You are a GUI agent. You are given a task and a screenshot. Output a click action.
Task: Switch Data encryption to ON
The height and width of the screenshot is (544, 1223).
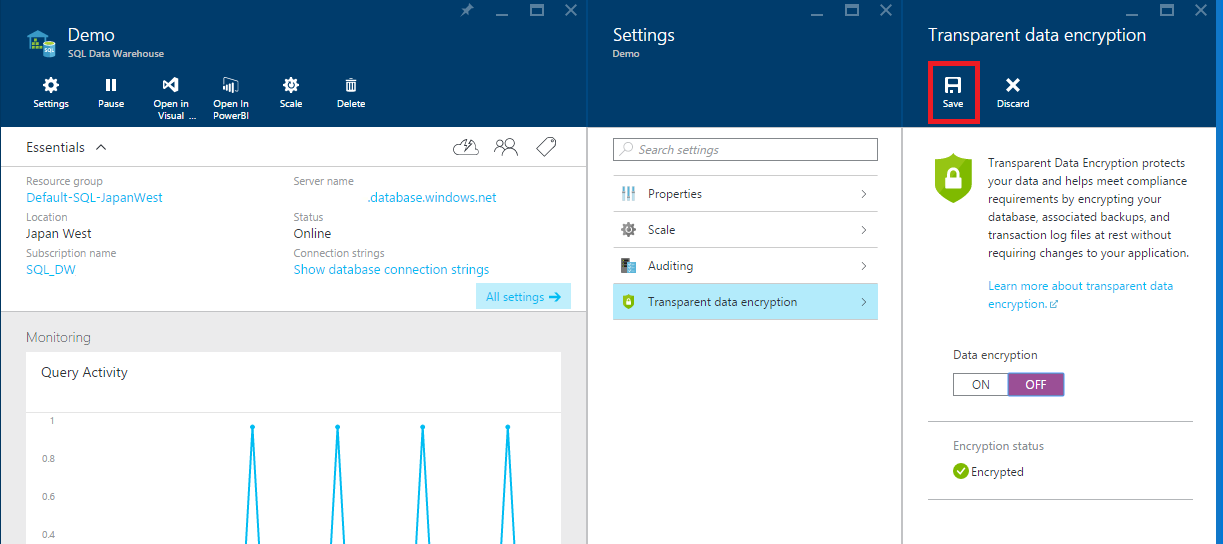pos(980,384)
